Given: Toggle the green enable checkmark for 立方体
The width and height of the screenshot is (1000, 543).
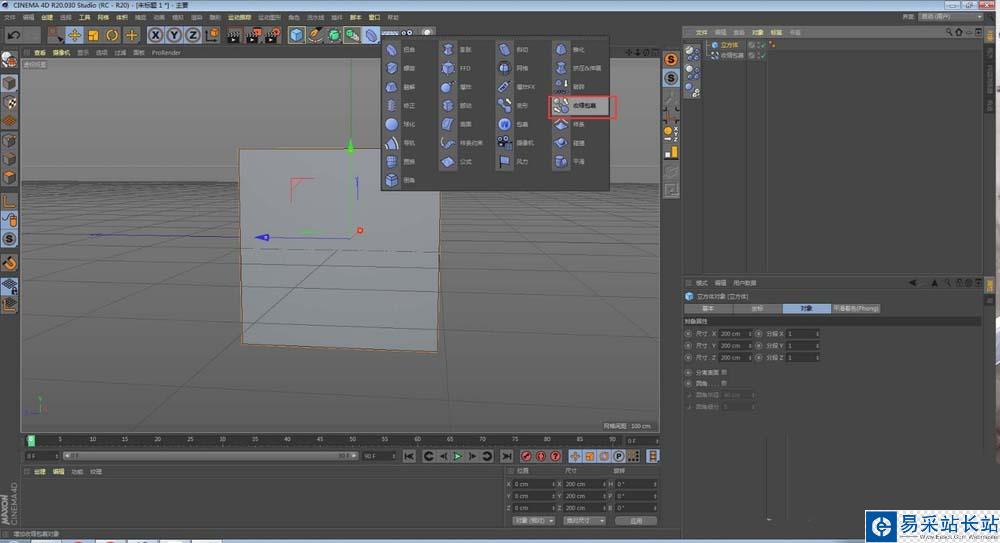Looking at the screenshot, I should (762, 45).
